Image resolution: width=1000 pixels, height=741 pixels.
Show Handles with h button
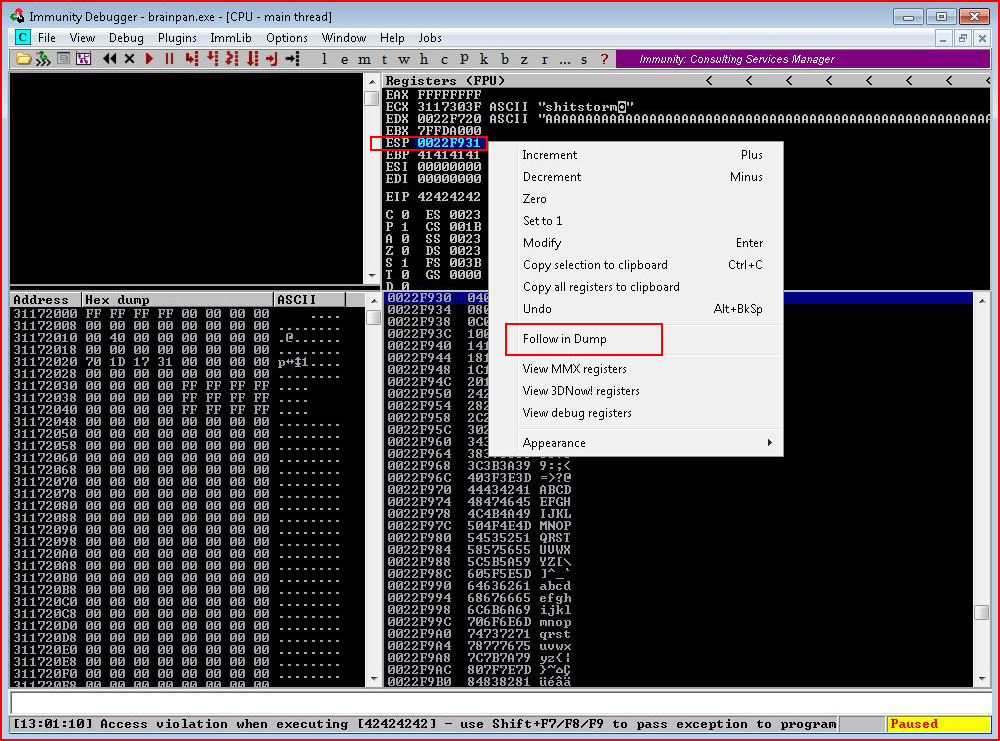[423, 59]
